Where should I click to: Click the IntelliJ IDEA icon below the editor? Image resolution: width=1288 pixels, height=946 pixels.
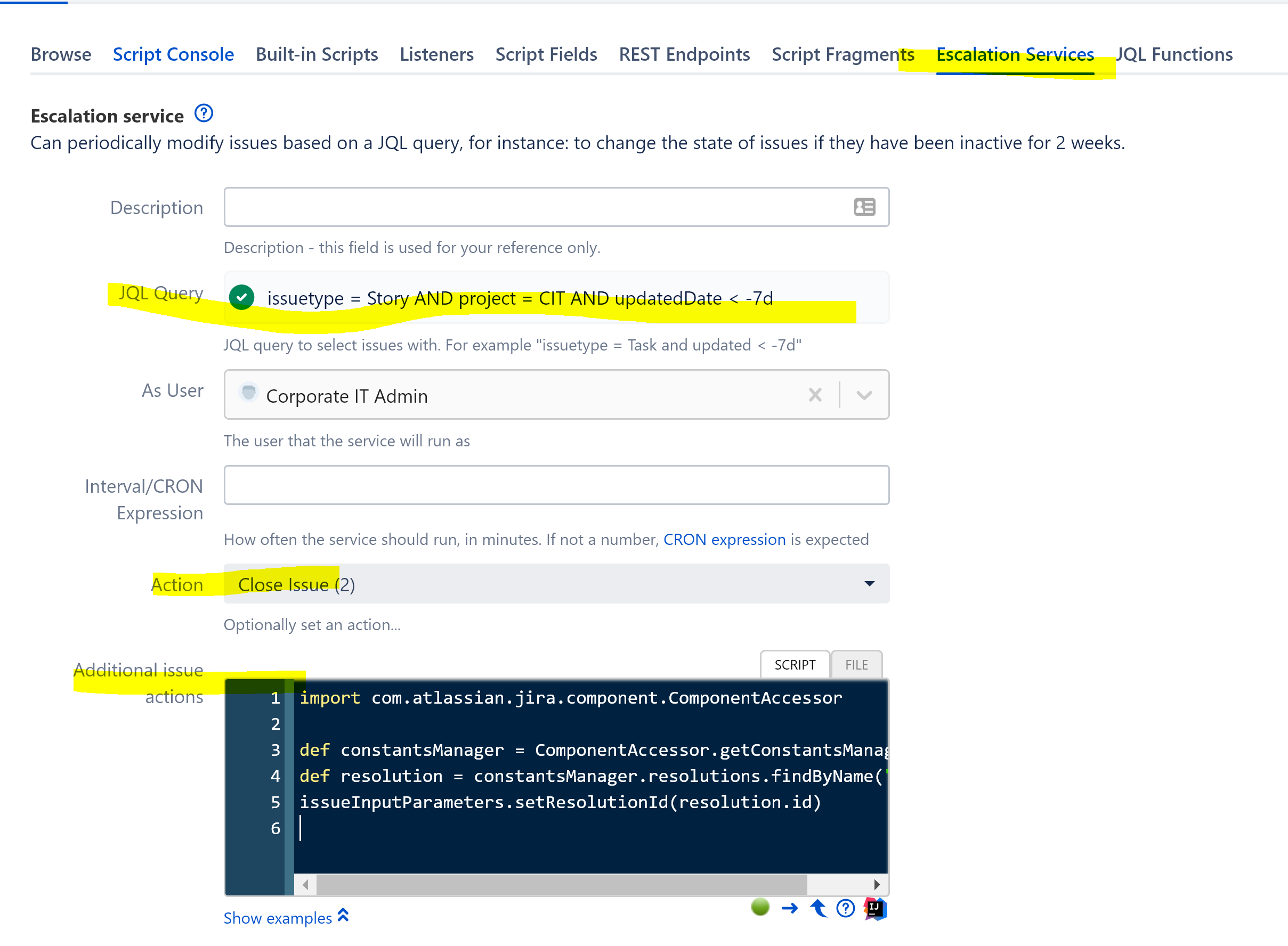coord(875,908)
